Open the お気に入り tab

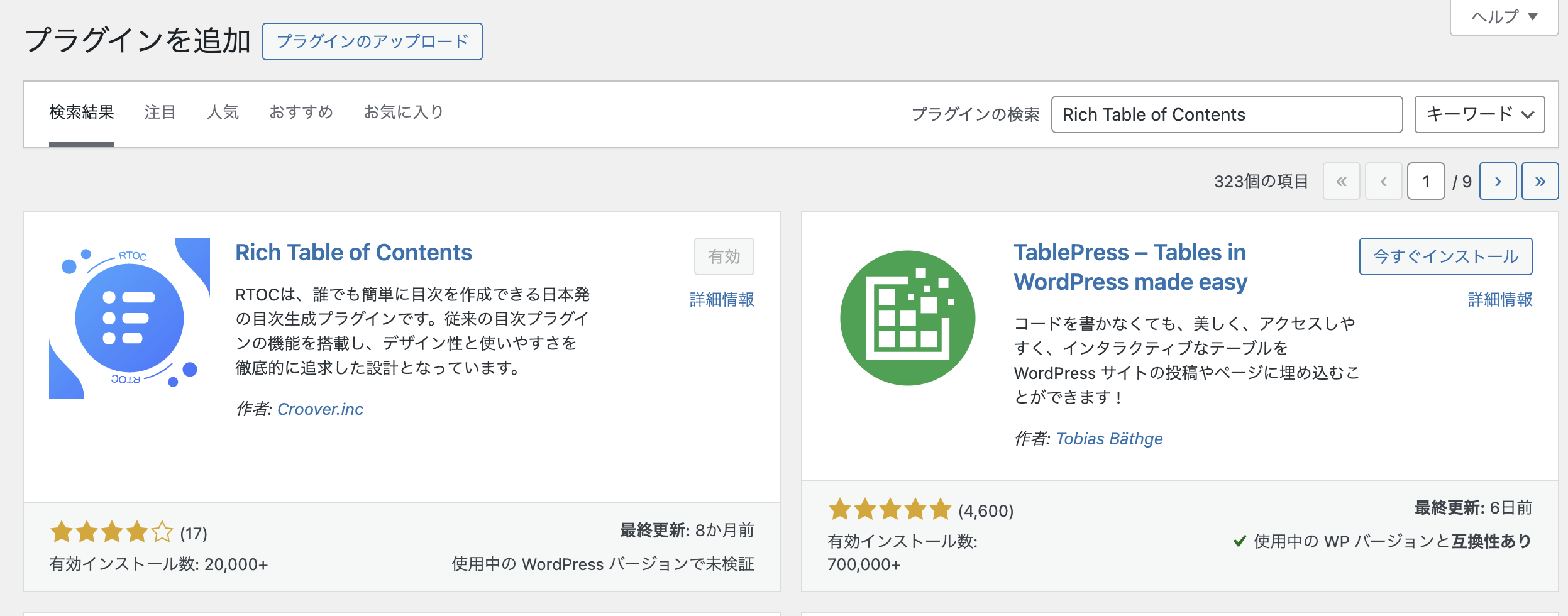pyautogui.click(x=404, y=113)
